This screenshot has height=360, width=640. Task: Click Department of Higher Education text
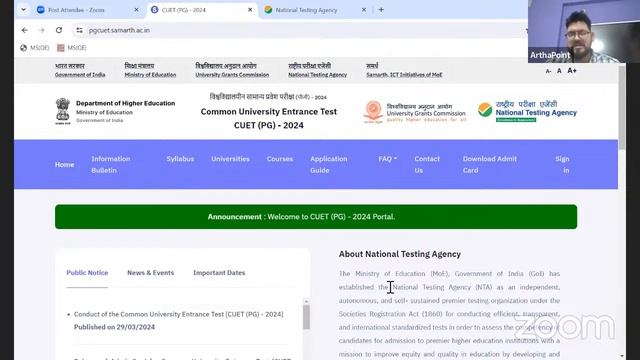point(125,103)
